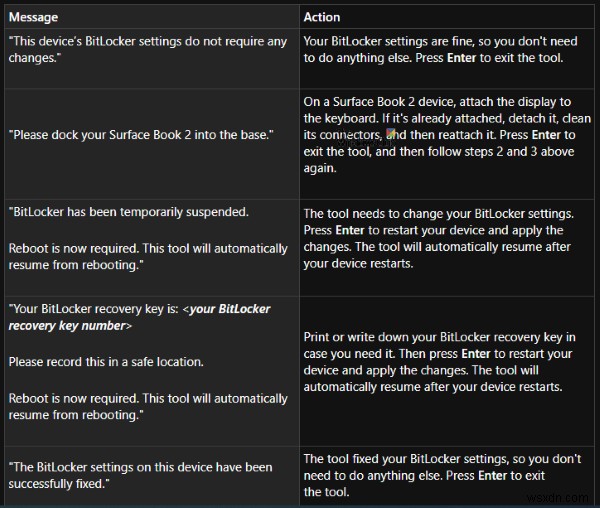Click the Action column header
The height and width of the screenshot is (508, 600).
pyautogui.click(x=322, y=17)
